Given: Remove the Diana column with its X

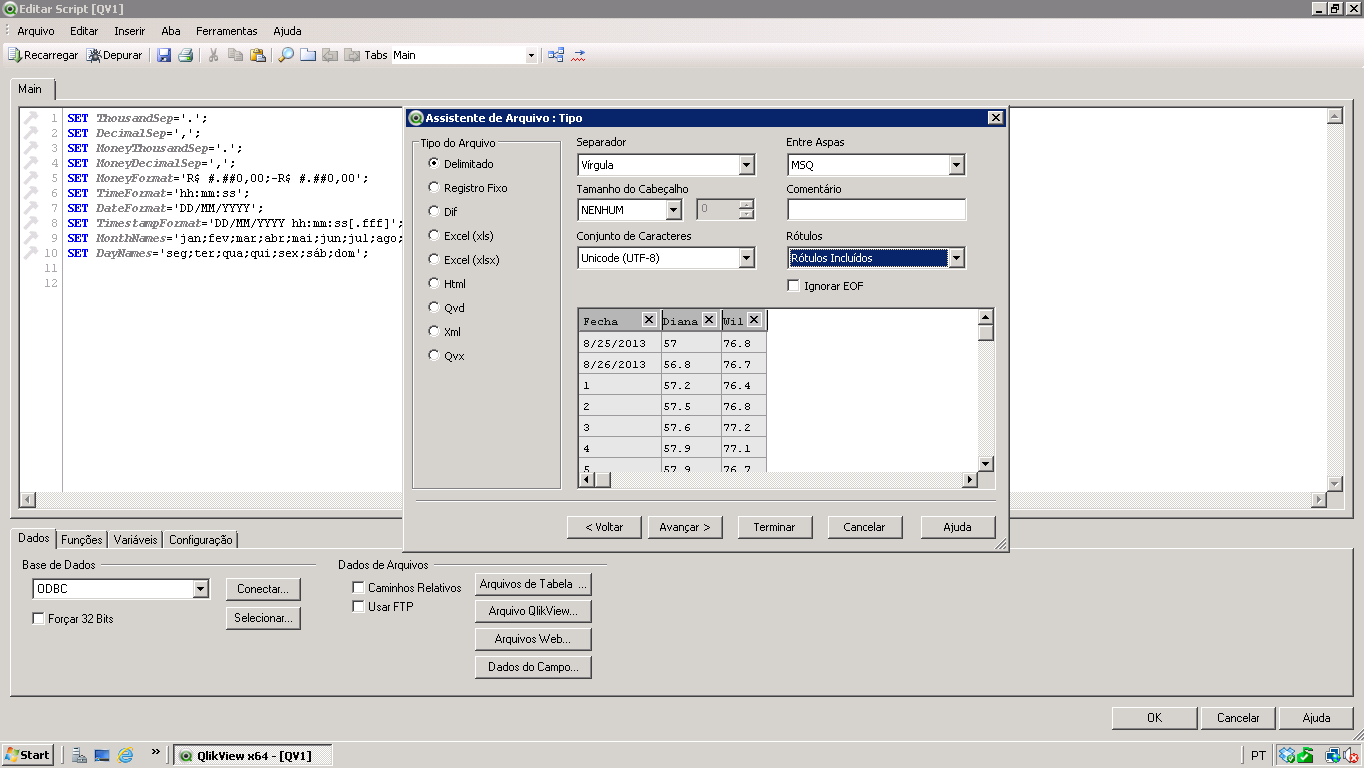Looking at the screenshot, I should point(709,320).
